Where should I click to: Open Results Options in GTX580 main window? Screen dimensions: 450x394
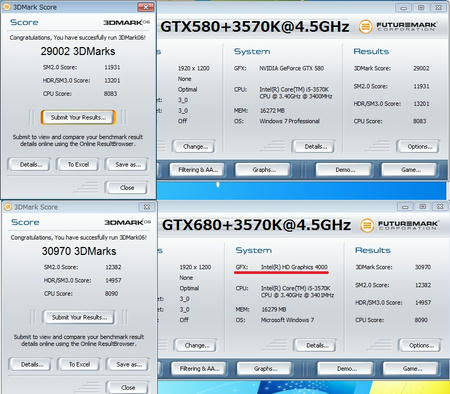point(418,146)
